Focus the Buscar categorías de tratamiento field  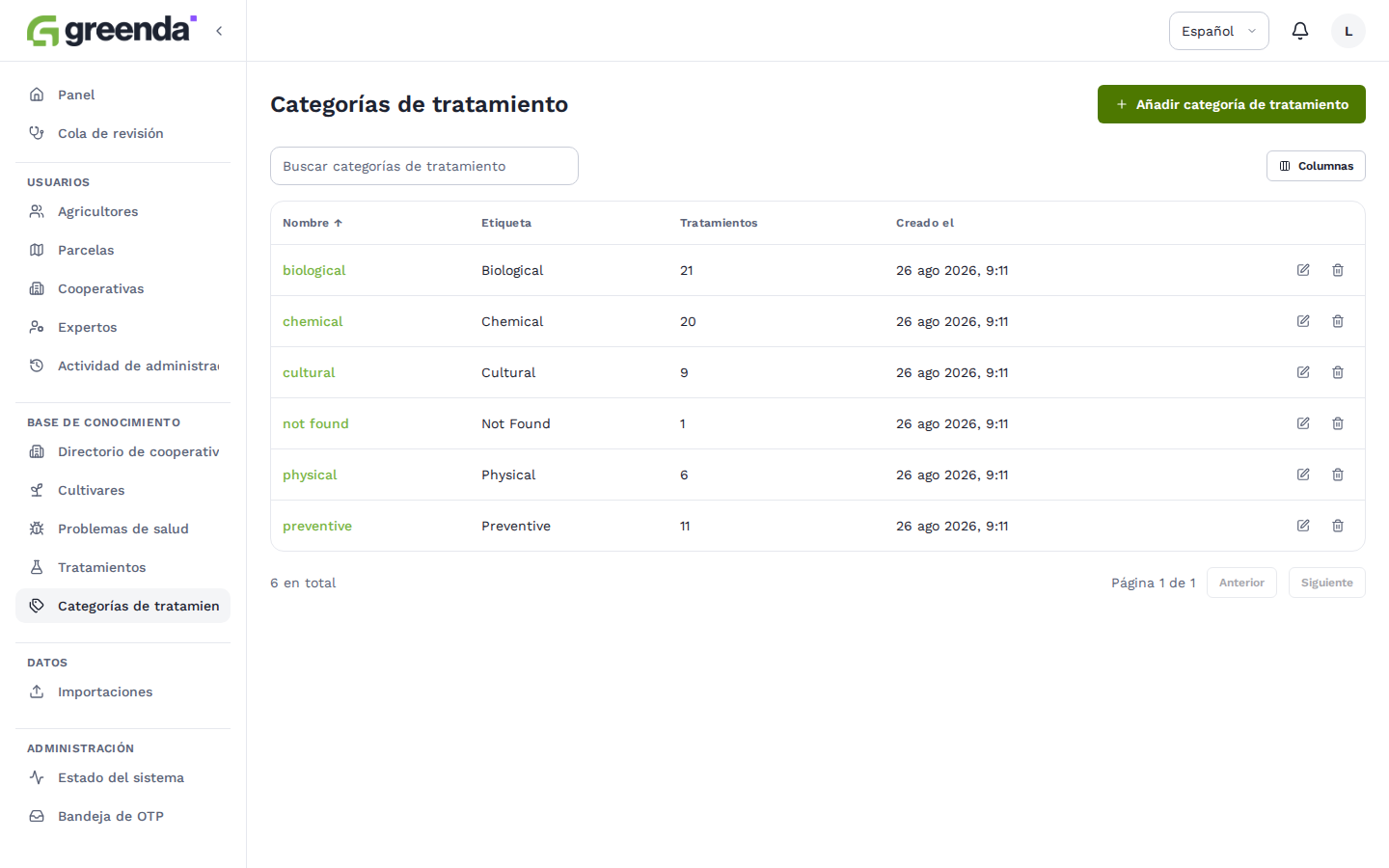(x=424, y=166)
